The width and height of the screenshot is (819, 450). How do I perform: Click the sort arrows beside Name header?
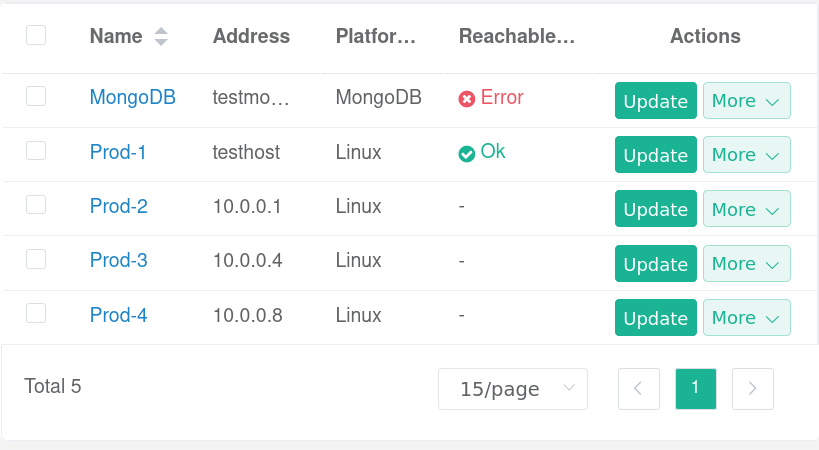point(161,37)
